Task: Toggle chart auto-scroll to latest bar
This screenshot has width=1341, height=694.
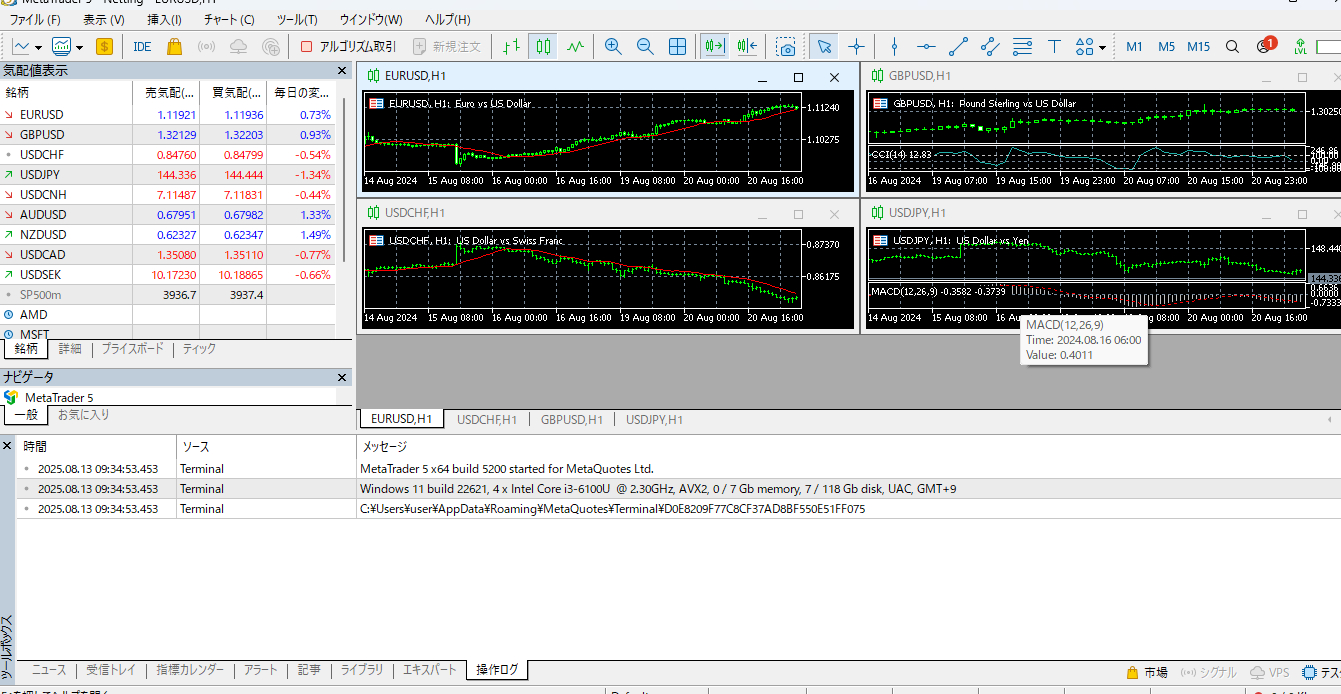Action: tap(714, 46)
